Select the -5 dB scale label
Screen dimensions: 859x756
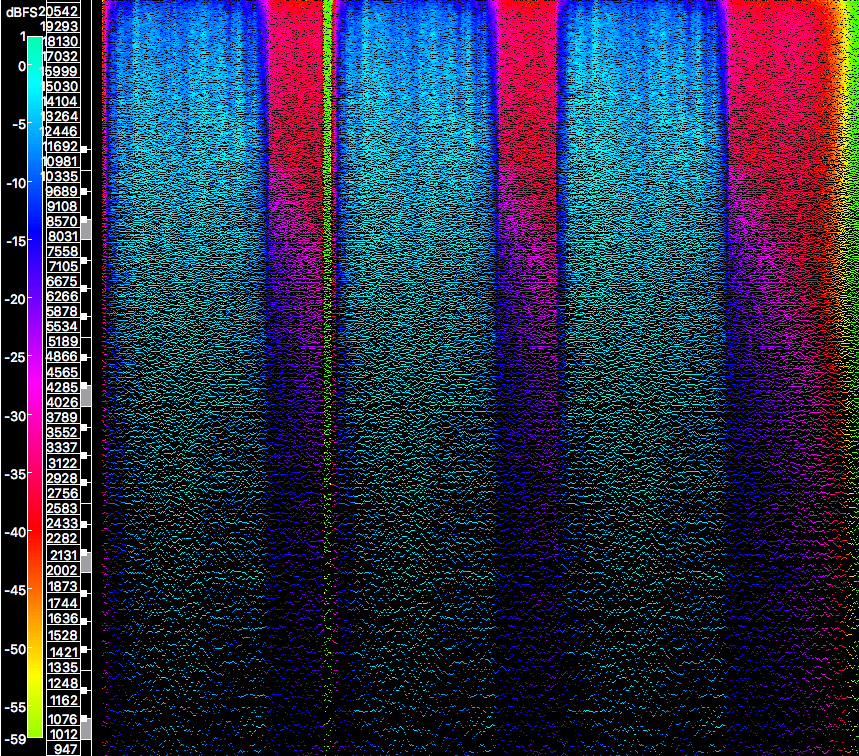click(18, 124)
